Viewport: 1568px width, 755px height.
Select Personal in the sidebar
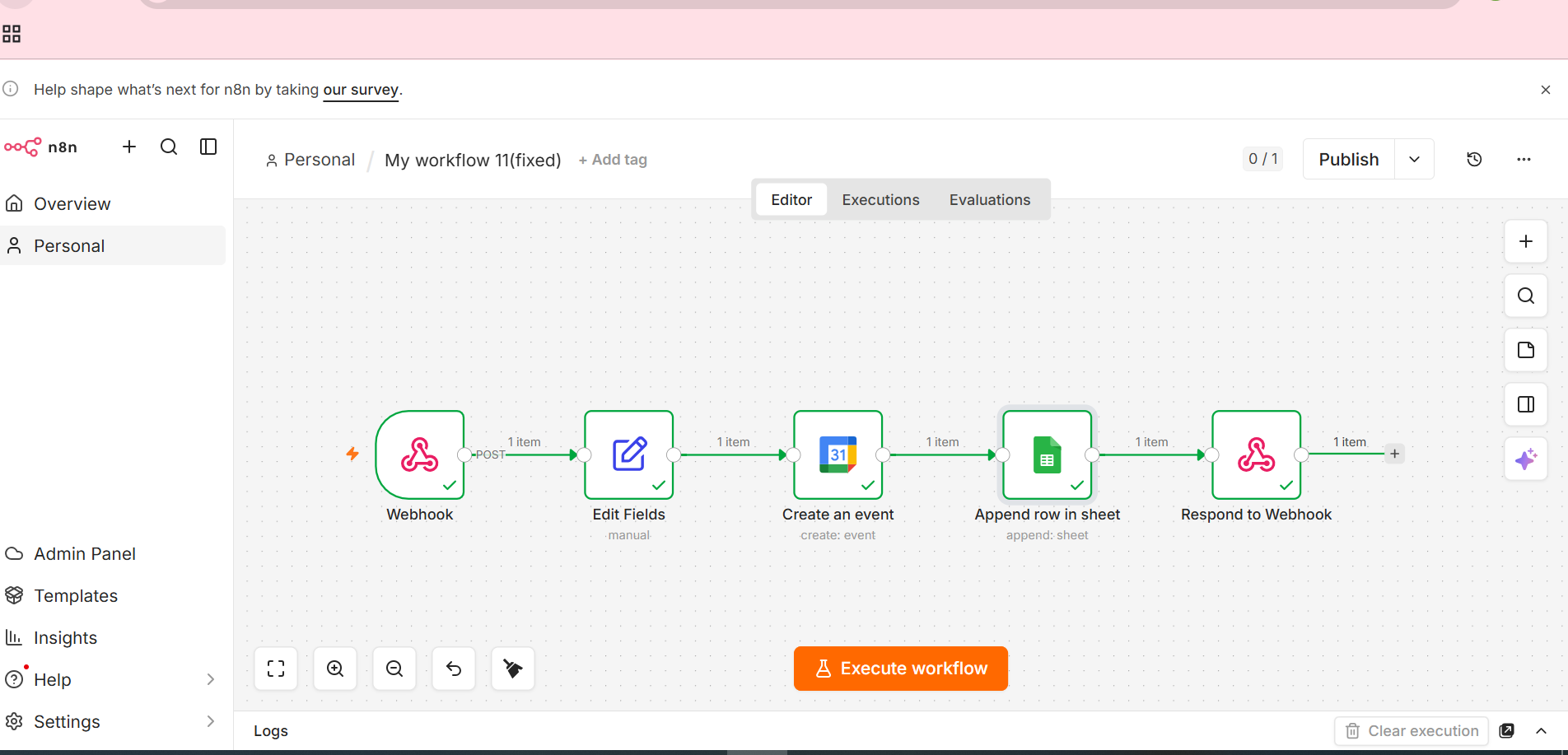click(113, 245)
